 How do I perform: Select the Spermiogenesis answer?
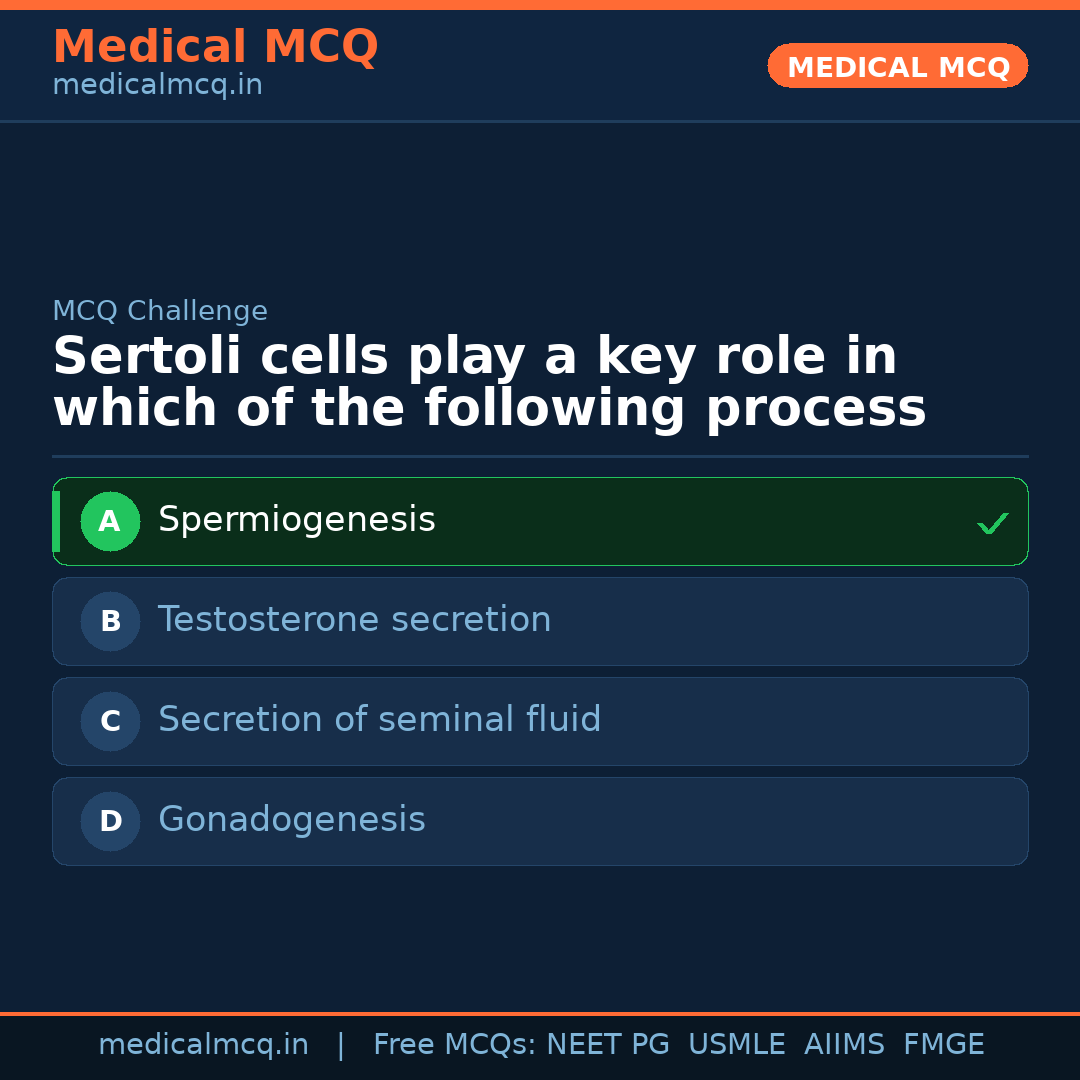coord(297,520)
